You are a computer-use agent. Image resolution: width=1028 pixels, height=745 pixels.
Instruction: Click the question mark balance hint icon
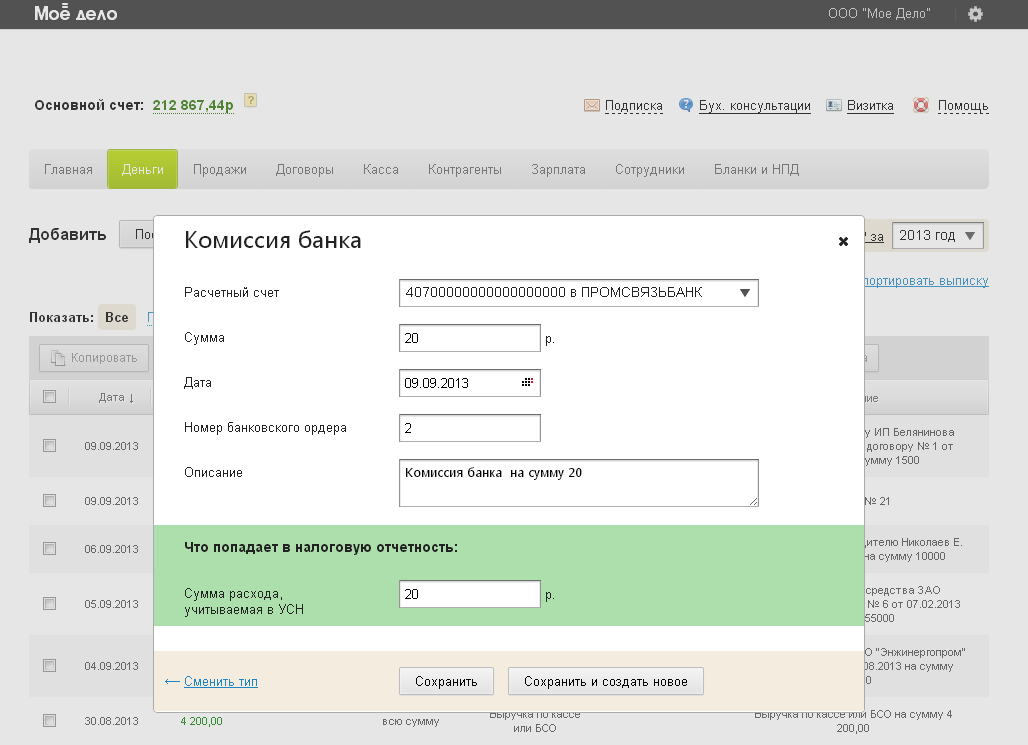click(x=250, y=100)
